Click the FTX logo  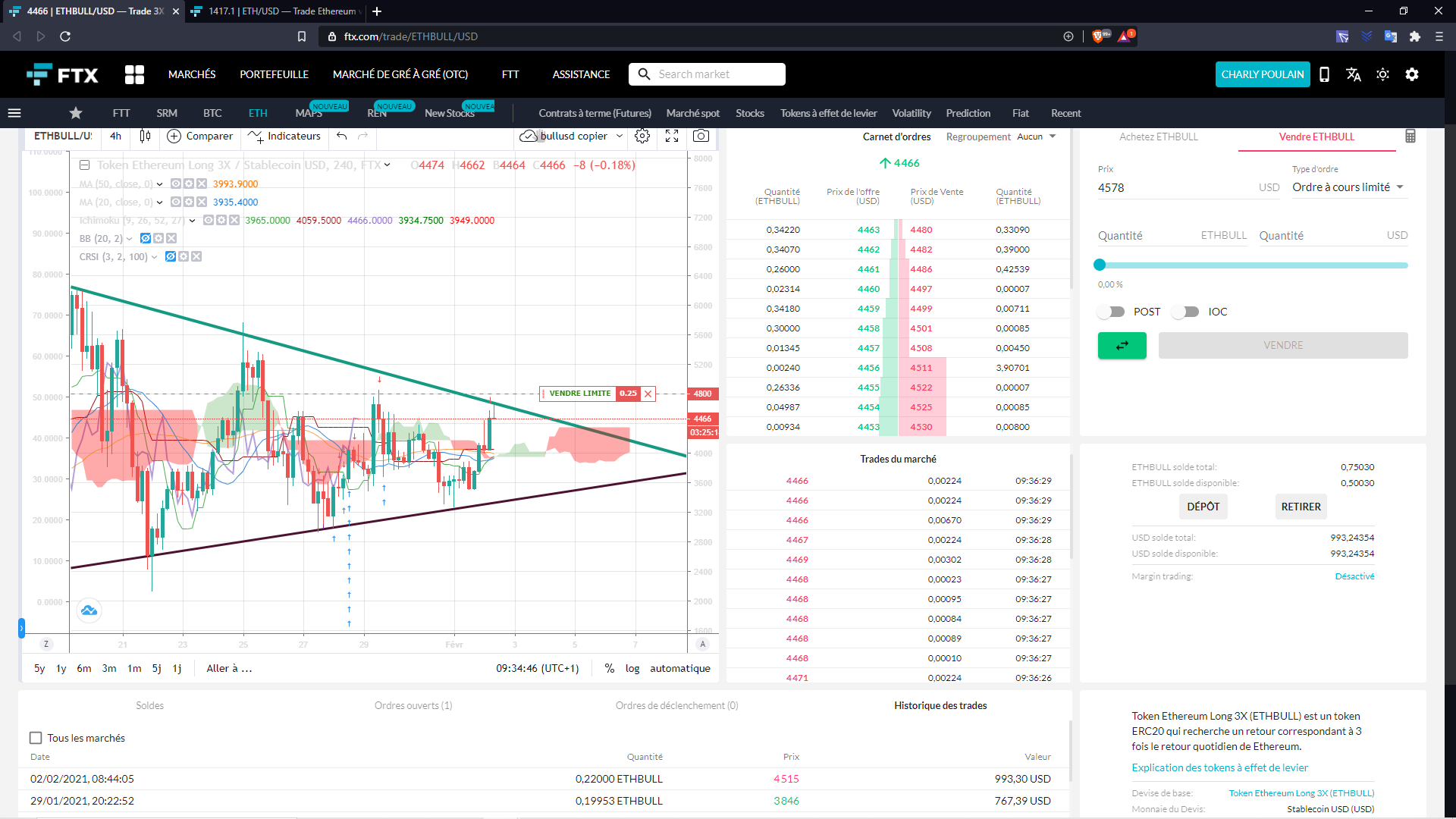[62, 74]
